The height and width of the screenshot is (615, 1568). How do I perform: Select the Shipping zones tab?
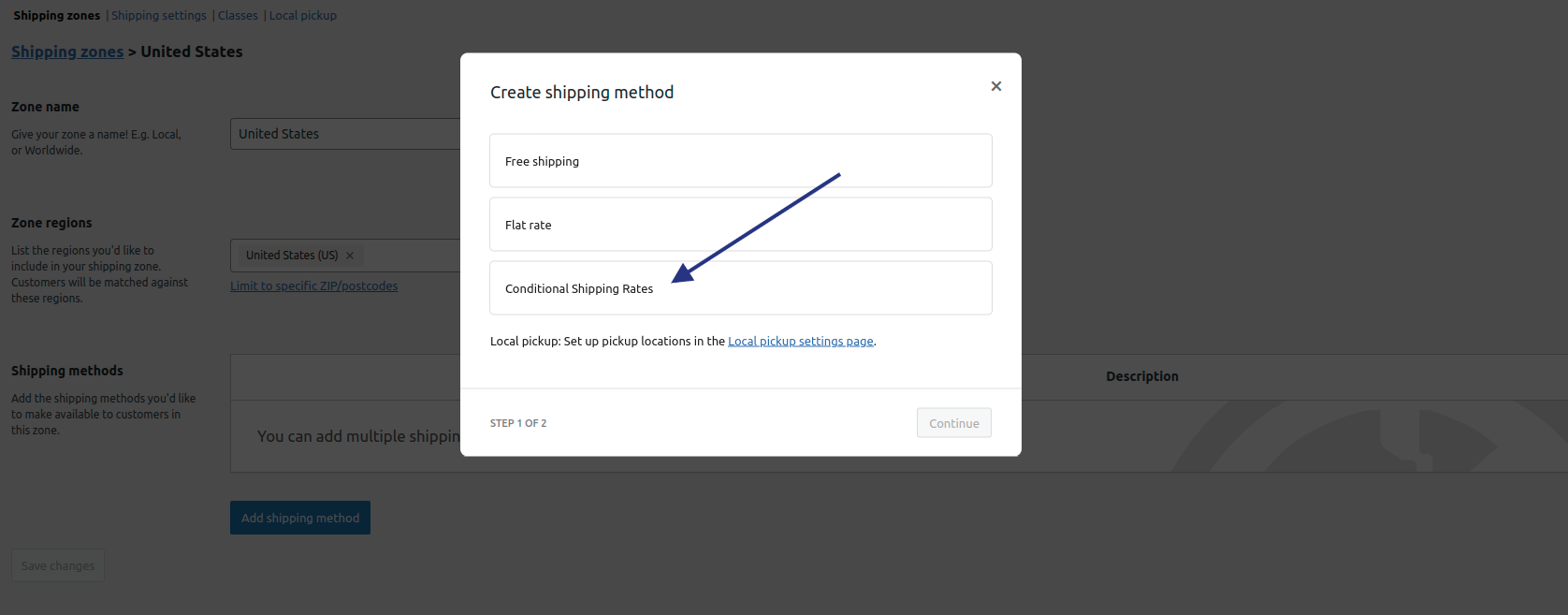coord(56,16)
